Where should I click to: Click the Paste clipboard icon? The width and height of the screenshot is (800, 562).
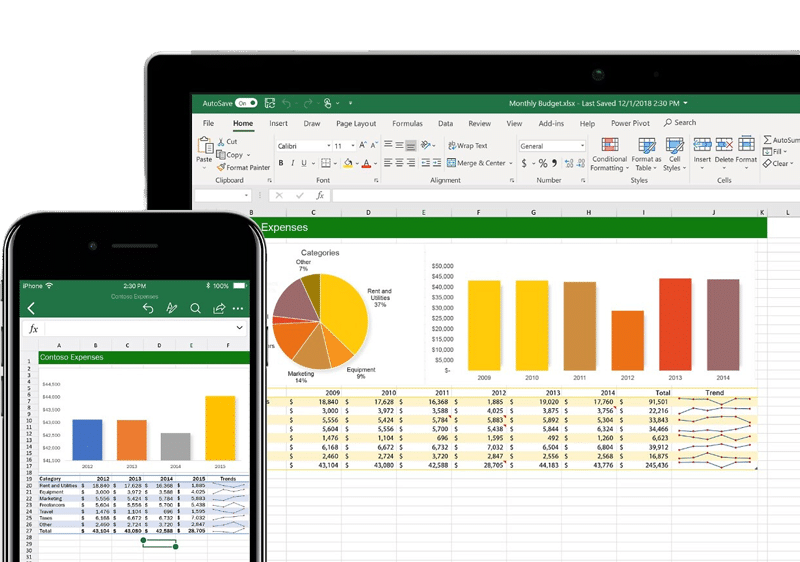[x=205, y=145]
